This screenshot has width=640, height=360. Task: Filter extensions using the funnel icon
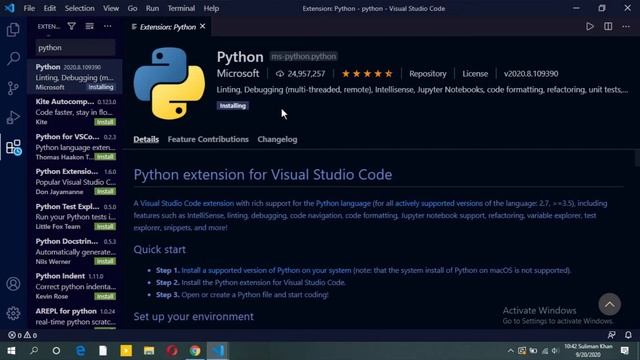tap(71, 26)
